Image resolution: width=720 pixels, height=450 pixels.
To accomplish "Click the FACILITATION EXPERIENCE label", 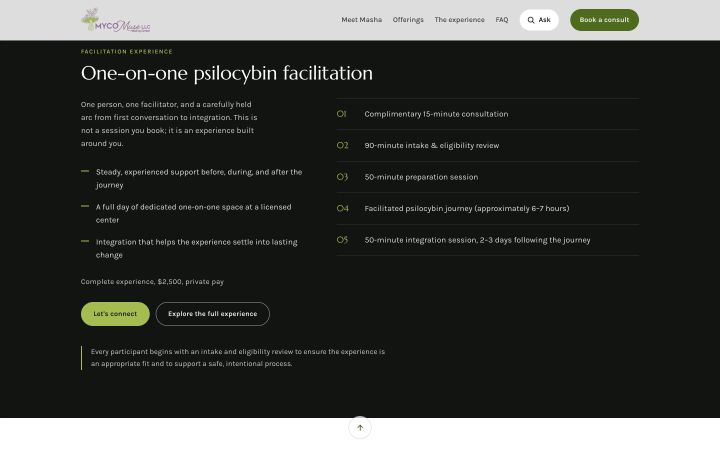I will coord(127,52).
